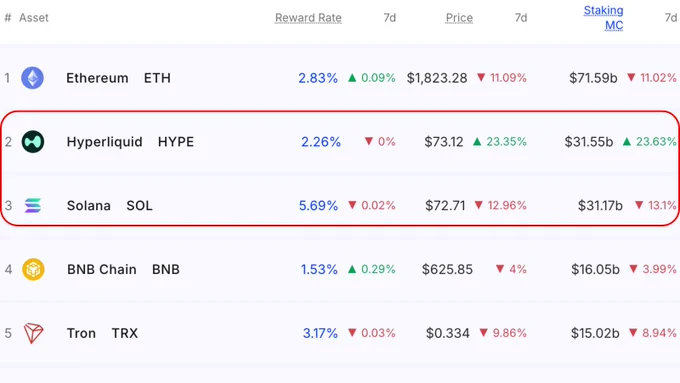
Task: Sort by Reward Rate column header
Action: tap(308, 18)
